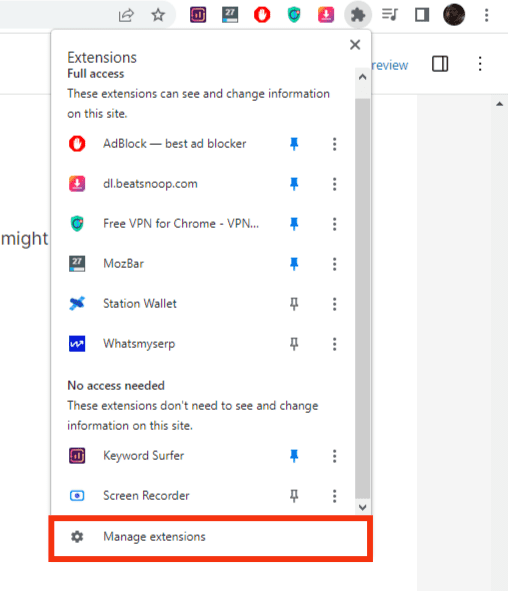Viewport: 508px width, 591px height.
Task: Unpin AdBlock from the toolbar
Action: tap(294, 144)
